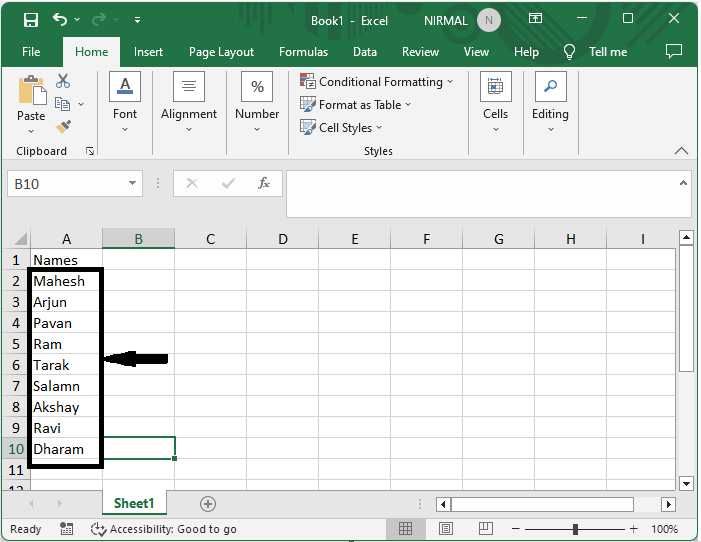The height and width of the screenshot is (542, 701).
Task: Select the cell containing Mahesh
Action: point(66,281)
